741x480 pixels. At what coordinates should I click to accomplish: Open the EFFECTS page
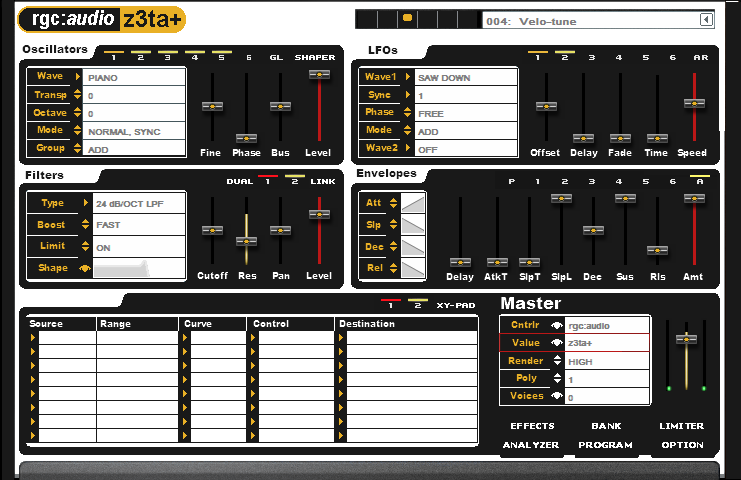532,426
